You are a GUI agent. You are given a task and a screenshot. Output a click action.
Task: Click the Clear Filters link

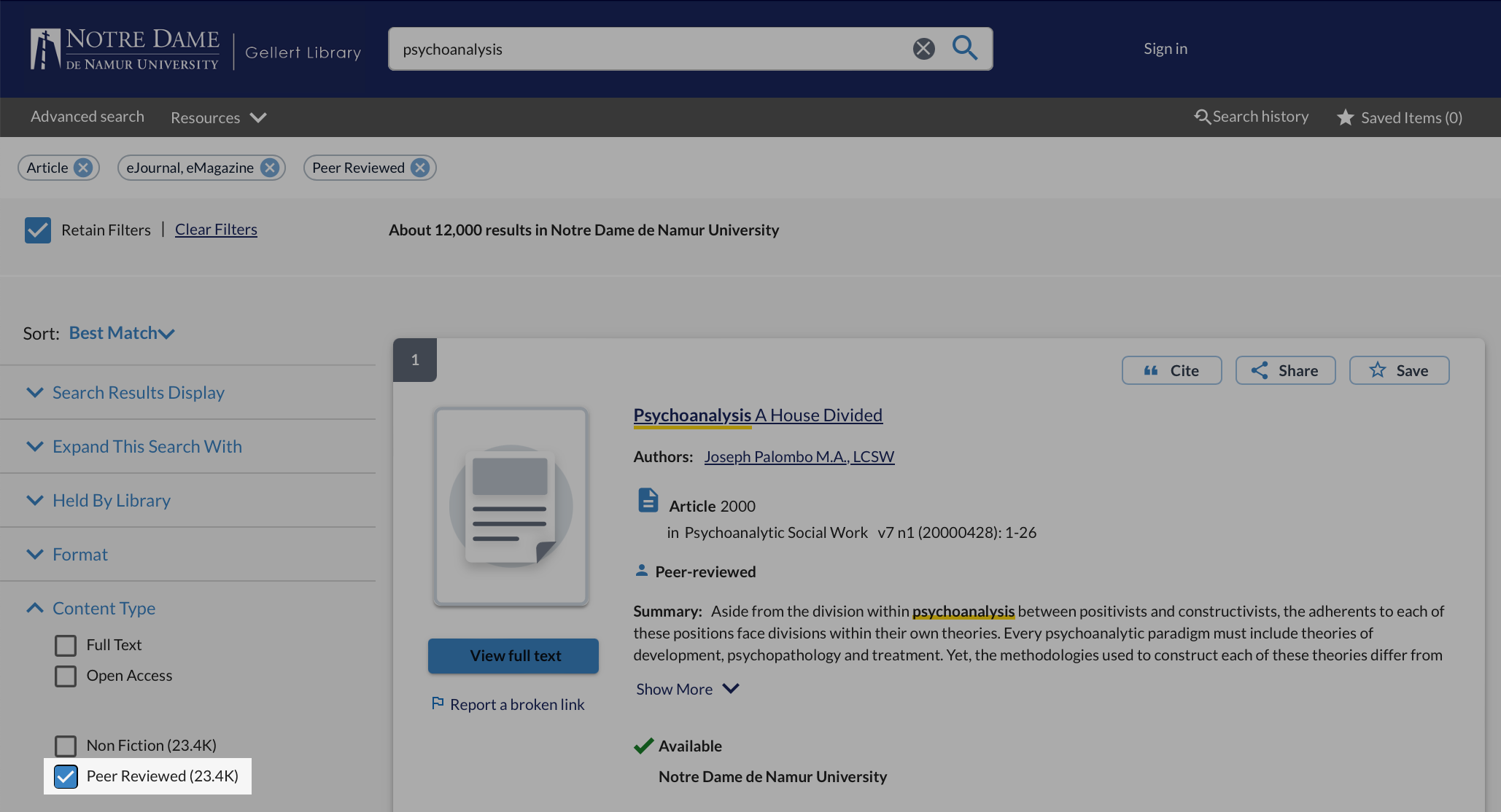coord(216,230)
